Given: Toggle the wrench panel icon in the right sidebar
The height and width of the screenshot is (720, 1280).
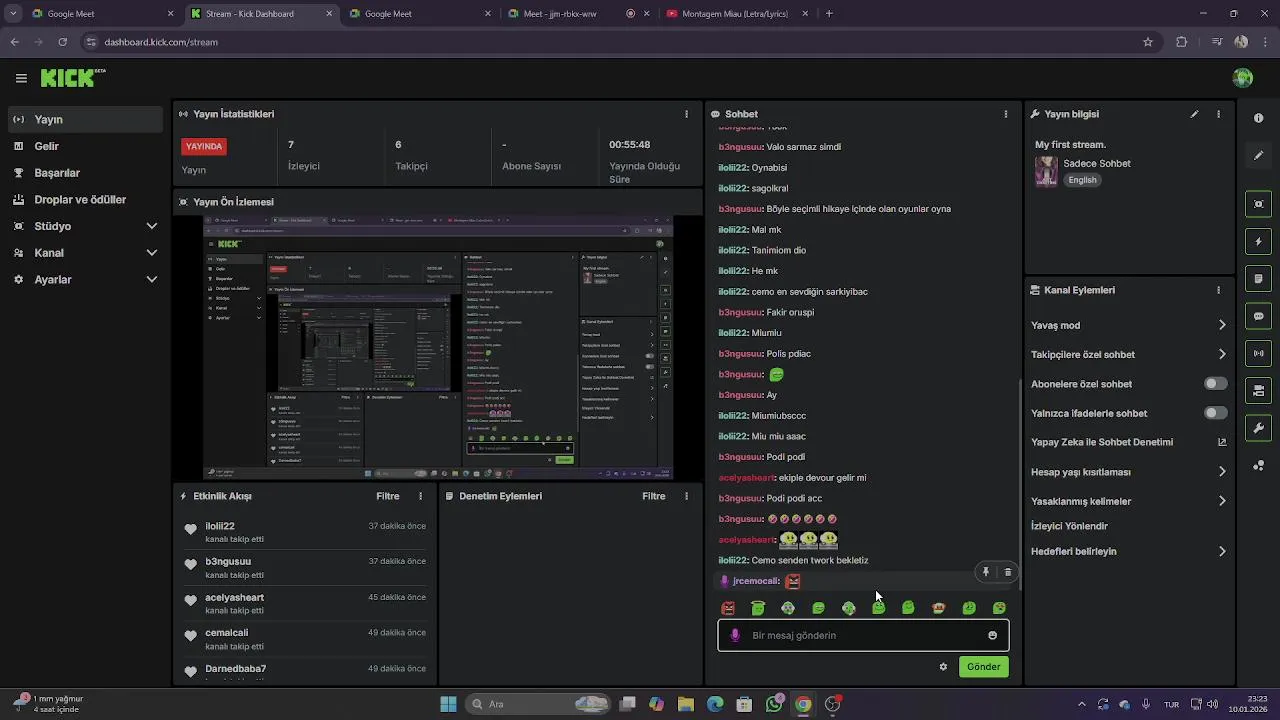Looking at the screenshot, I should (x=1258, y=428).
